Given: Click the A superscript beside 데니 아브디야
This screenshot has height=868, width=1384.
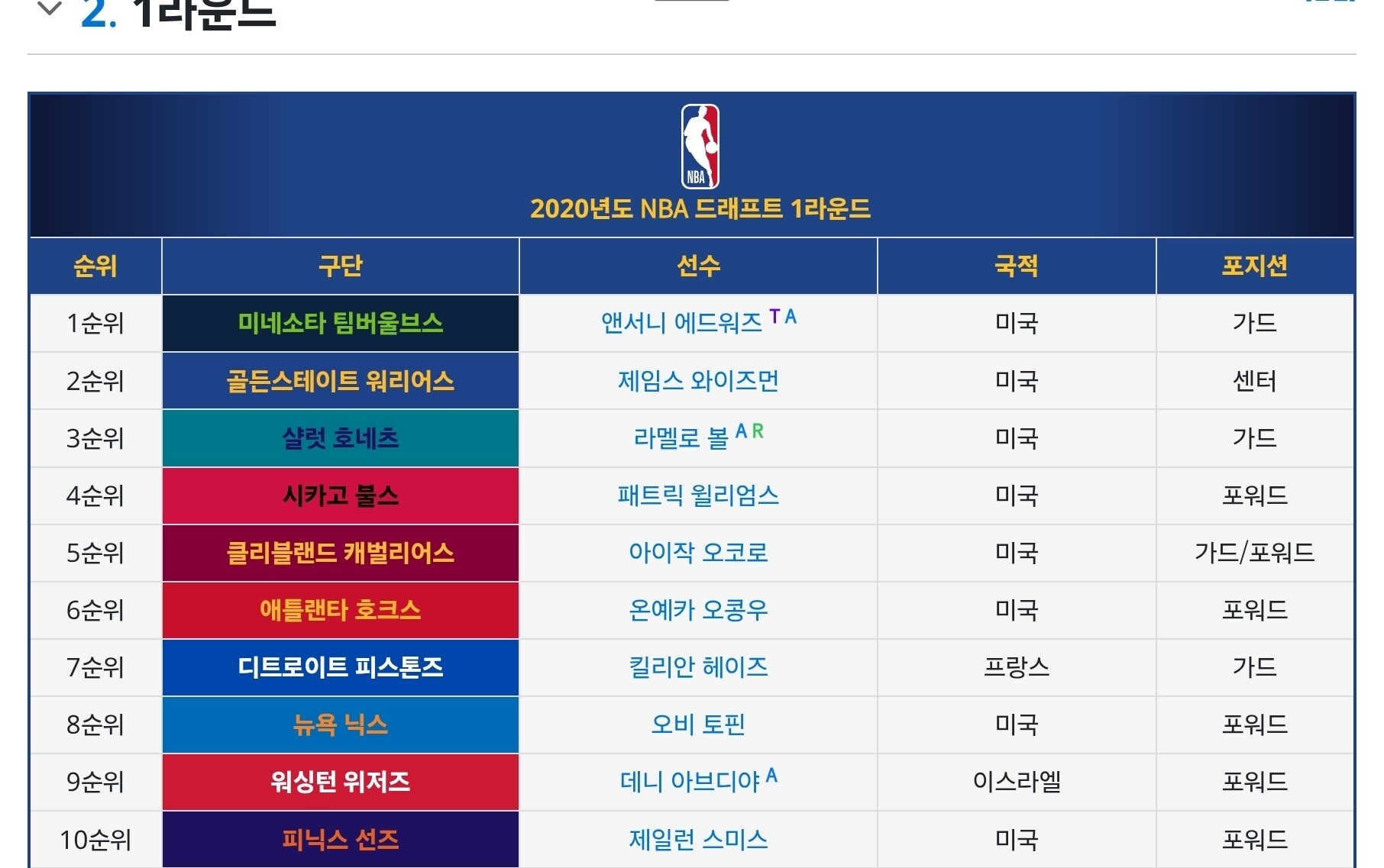Looking at the screenshot, I should coord(771,776).
